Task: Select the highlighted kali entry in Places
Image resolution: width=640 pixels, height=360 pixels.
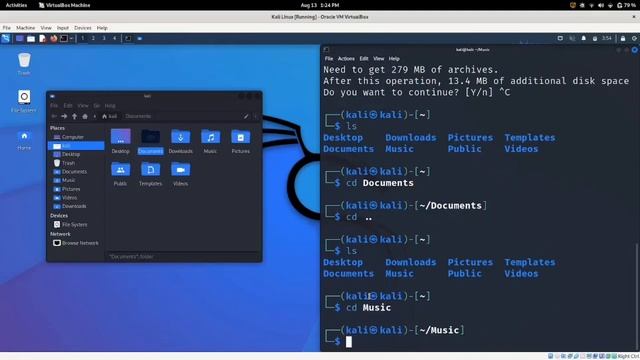Action: point(76,146)
